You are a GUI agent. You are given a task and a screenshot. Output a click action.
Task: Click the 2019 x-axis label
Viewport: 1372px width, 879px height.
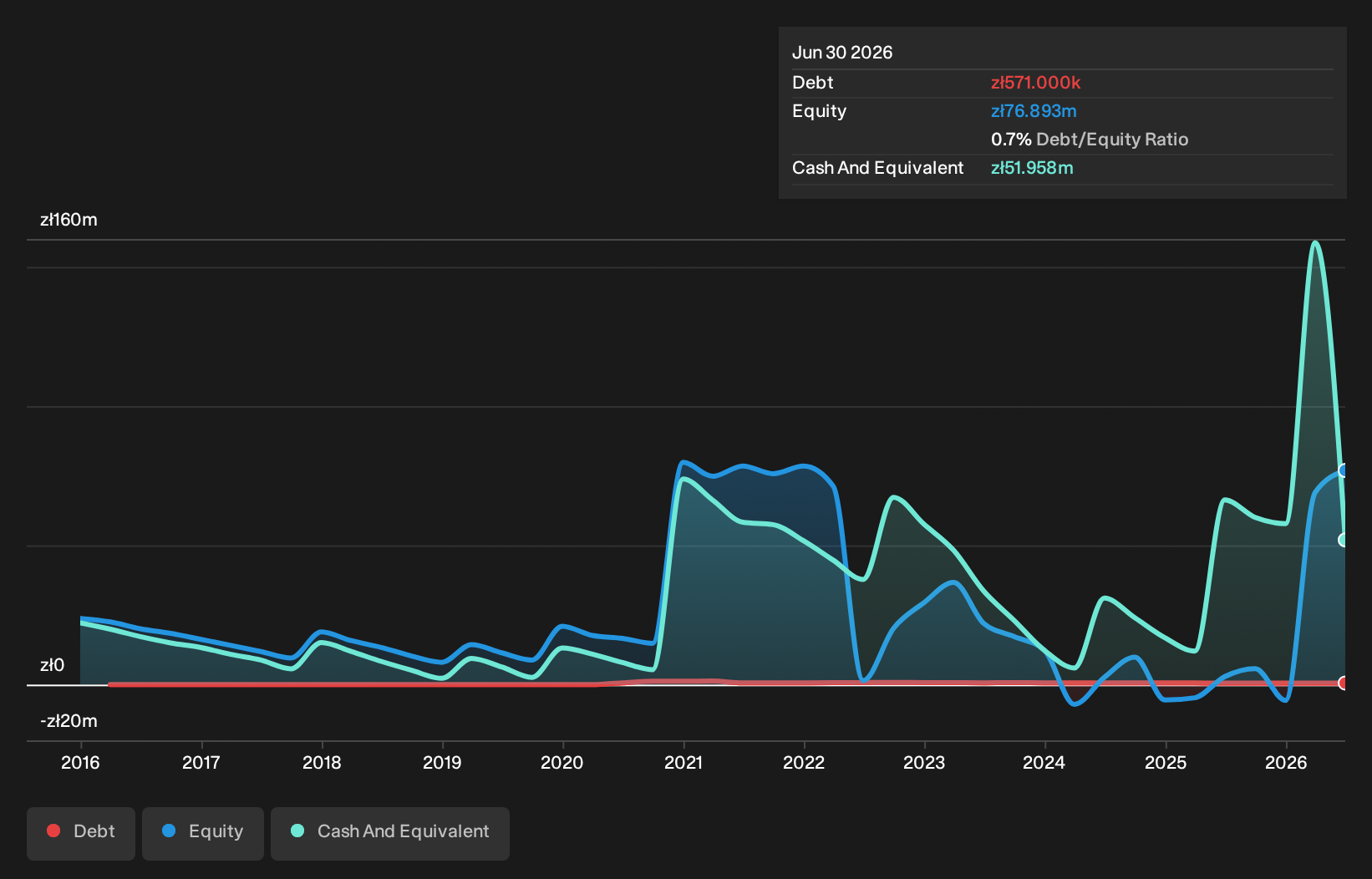(x=442, y=762)
